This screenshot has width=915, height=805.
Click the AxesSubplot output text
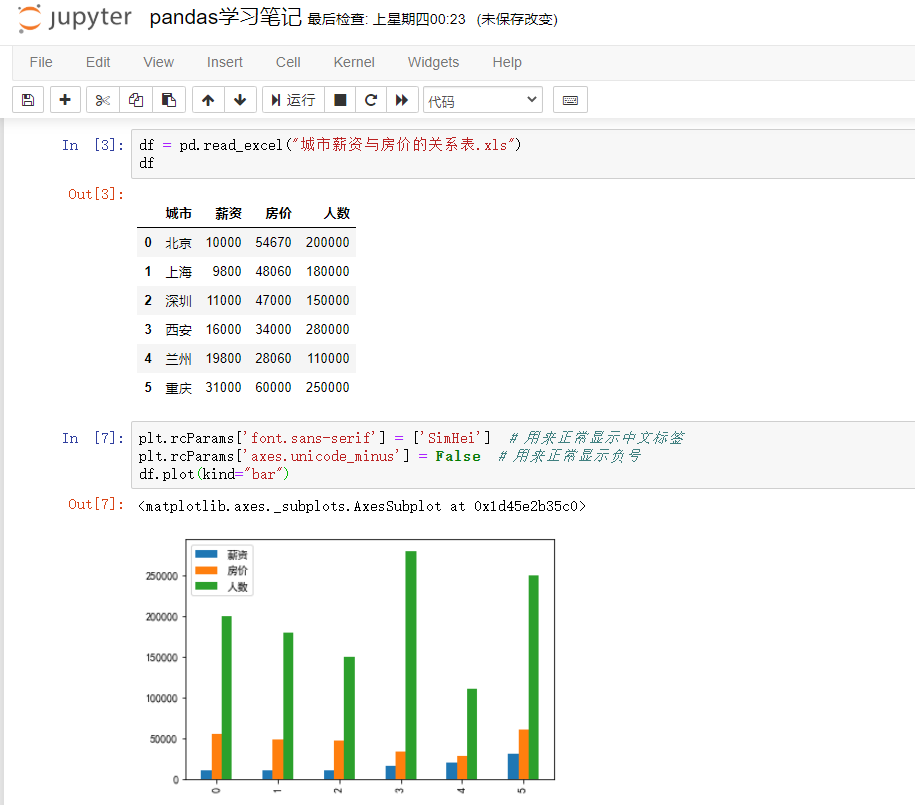point(362,506)
